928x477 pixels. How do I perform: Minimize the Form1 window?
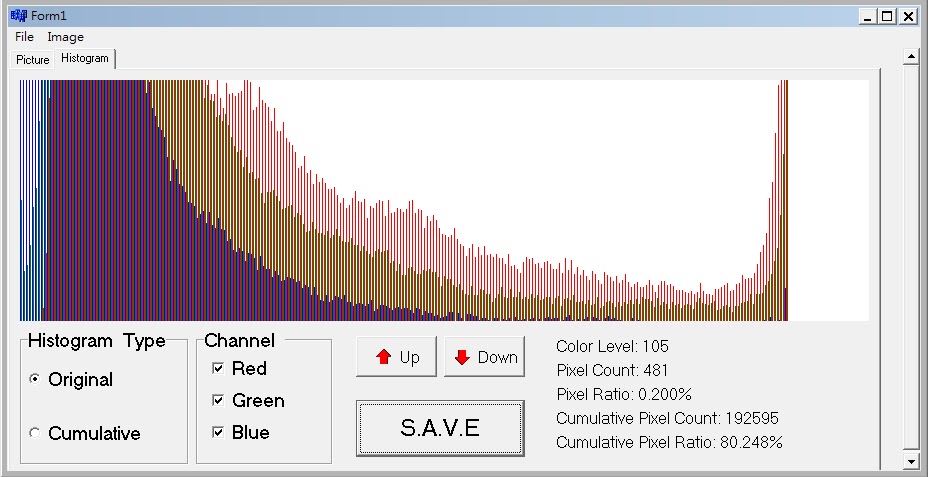pyautogui.click(x=868, y=17)
